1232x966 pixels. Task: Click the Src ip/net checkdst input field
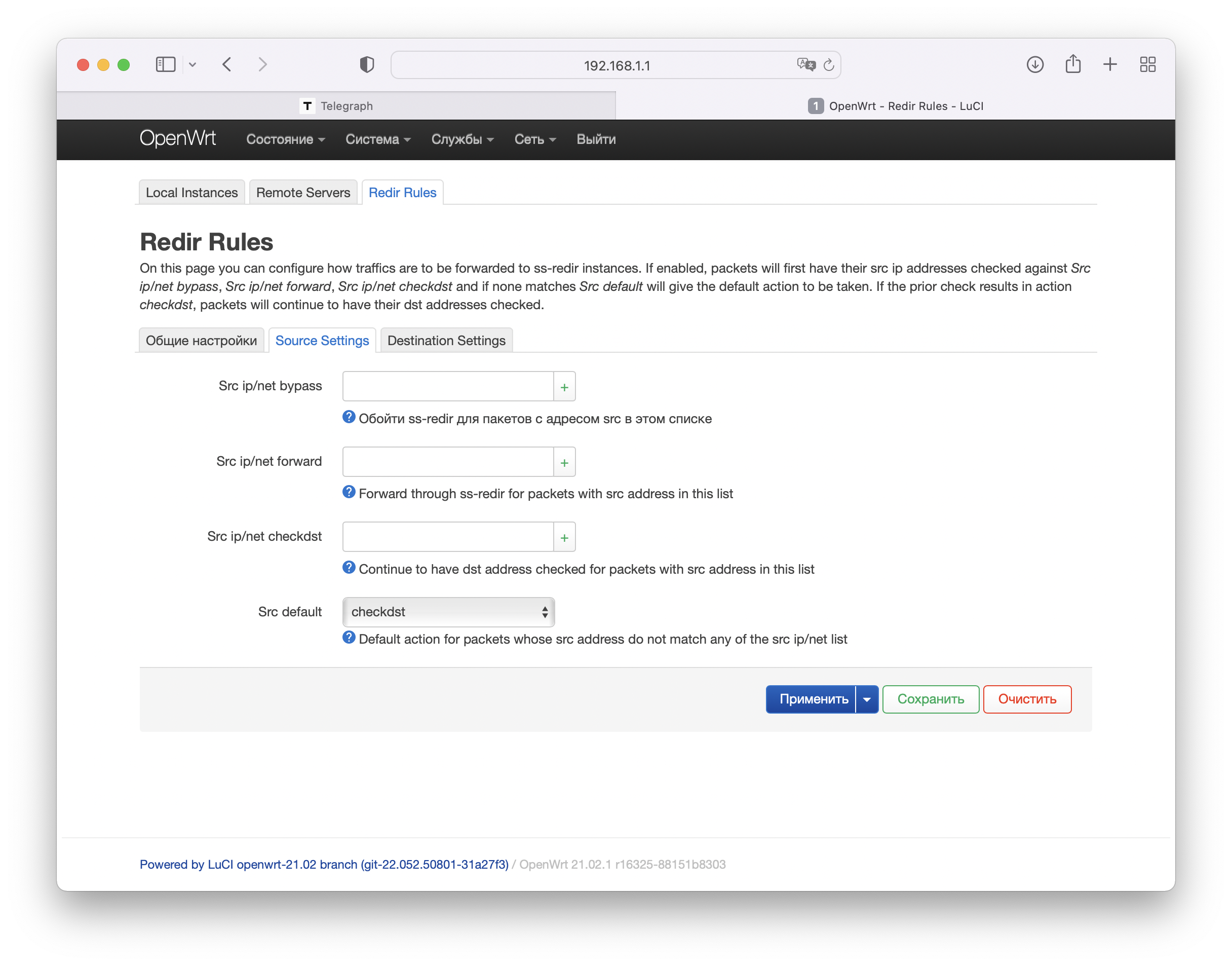[448, 537]
